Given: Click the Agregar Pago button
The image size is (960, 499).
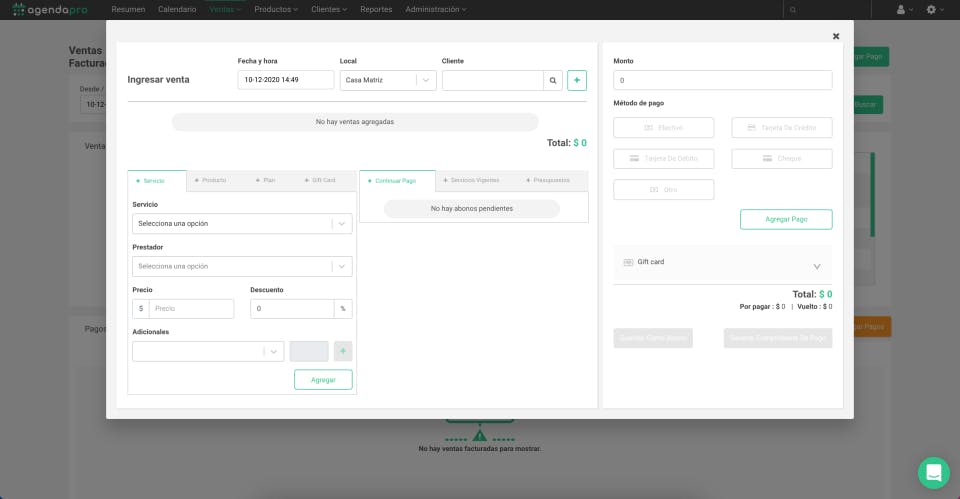Looking at the screenshot, I should pos(786,219).
